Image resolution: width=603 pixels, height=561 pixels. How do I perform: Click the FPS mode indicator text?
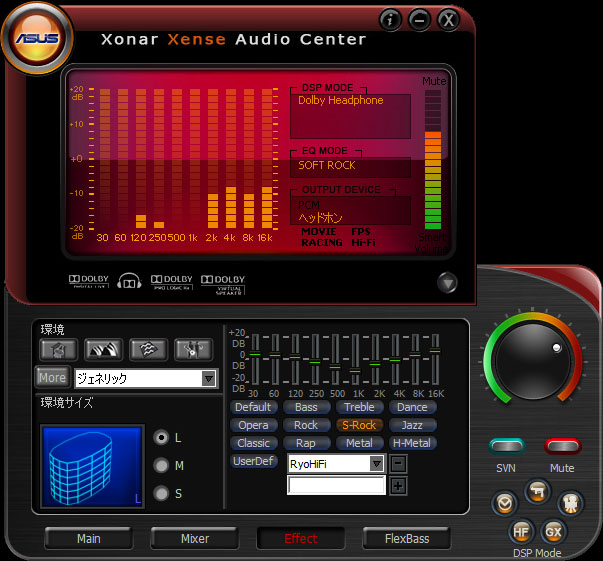click(361, 231)
